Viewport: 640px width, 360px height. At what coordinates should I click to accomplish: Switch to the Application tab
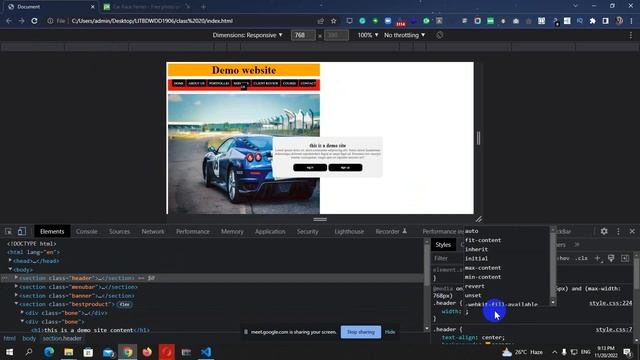click(x=270, y=231)
